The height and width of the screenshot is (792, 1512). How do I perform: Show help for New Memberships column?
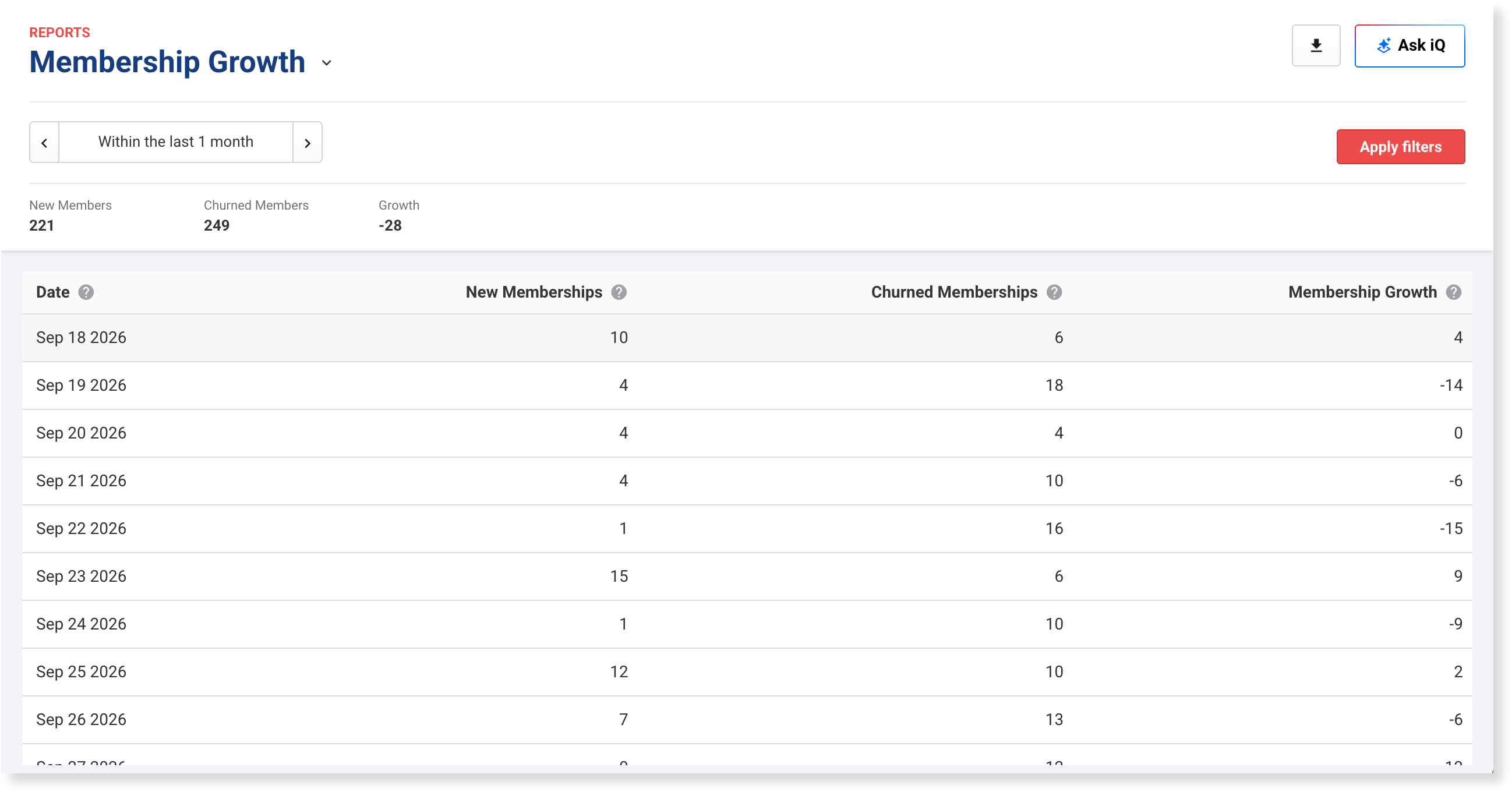(619, 292)
